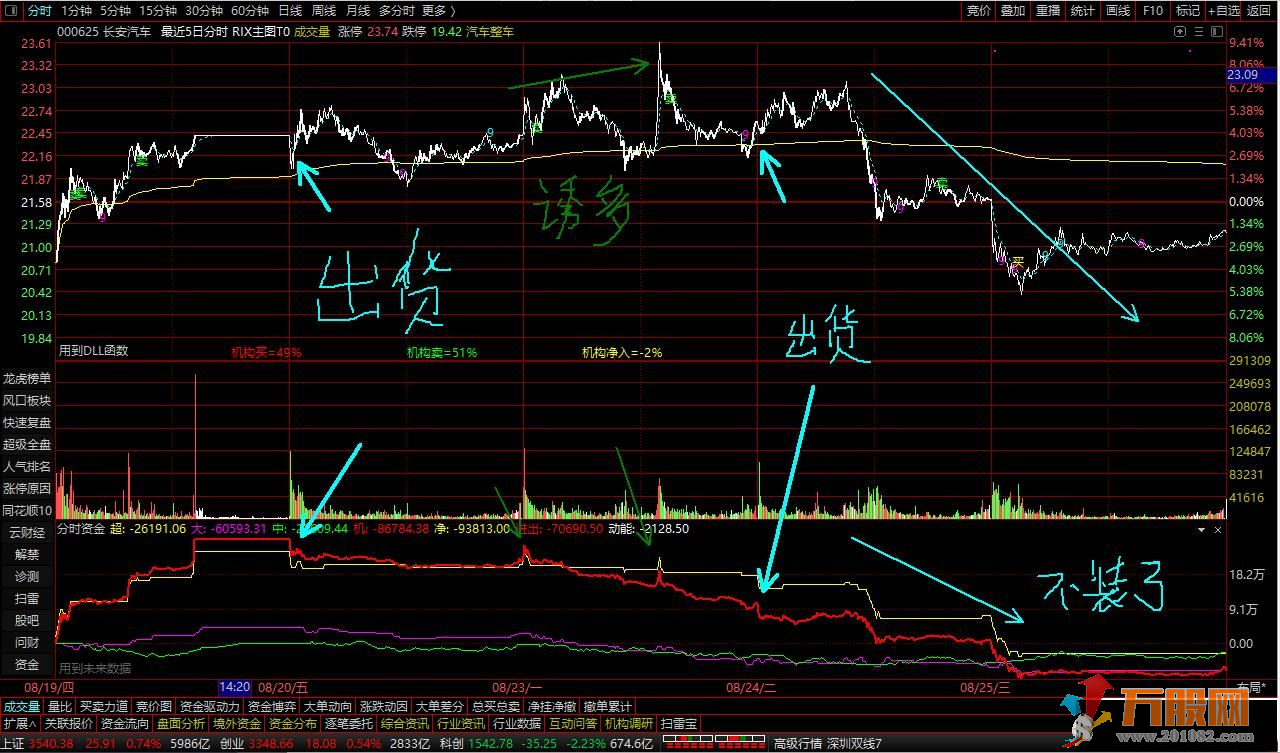Screen dimensions: 1280x753
Task: Select the 买卖力道 indicator tab
Action: 104,707
